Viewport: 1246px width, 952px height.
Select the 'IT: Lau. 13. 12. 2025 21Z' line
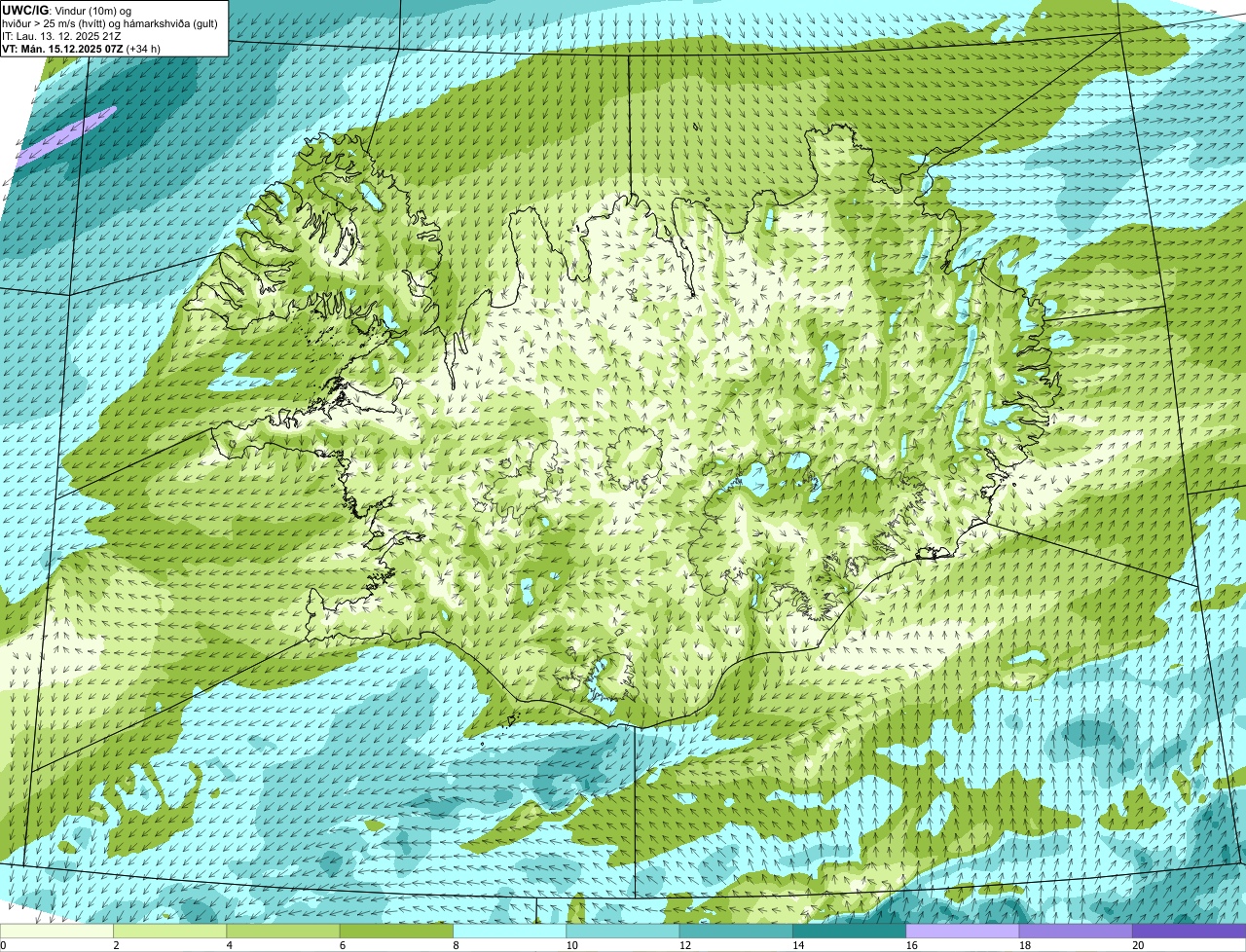62,36
